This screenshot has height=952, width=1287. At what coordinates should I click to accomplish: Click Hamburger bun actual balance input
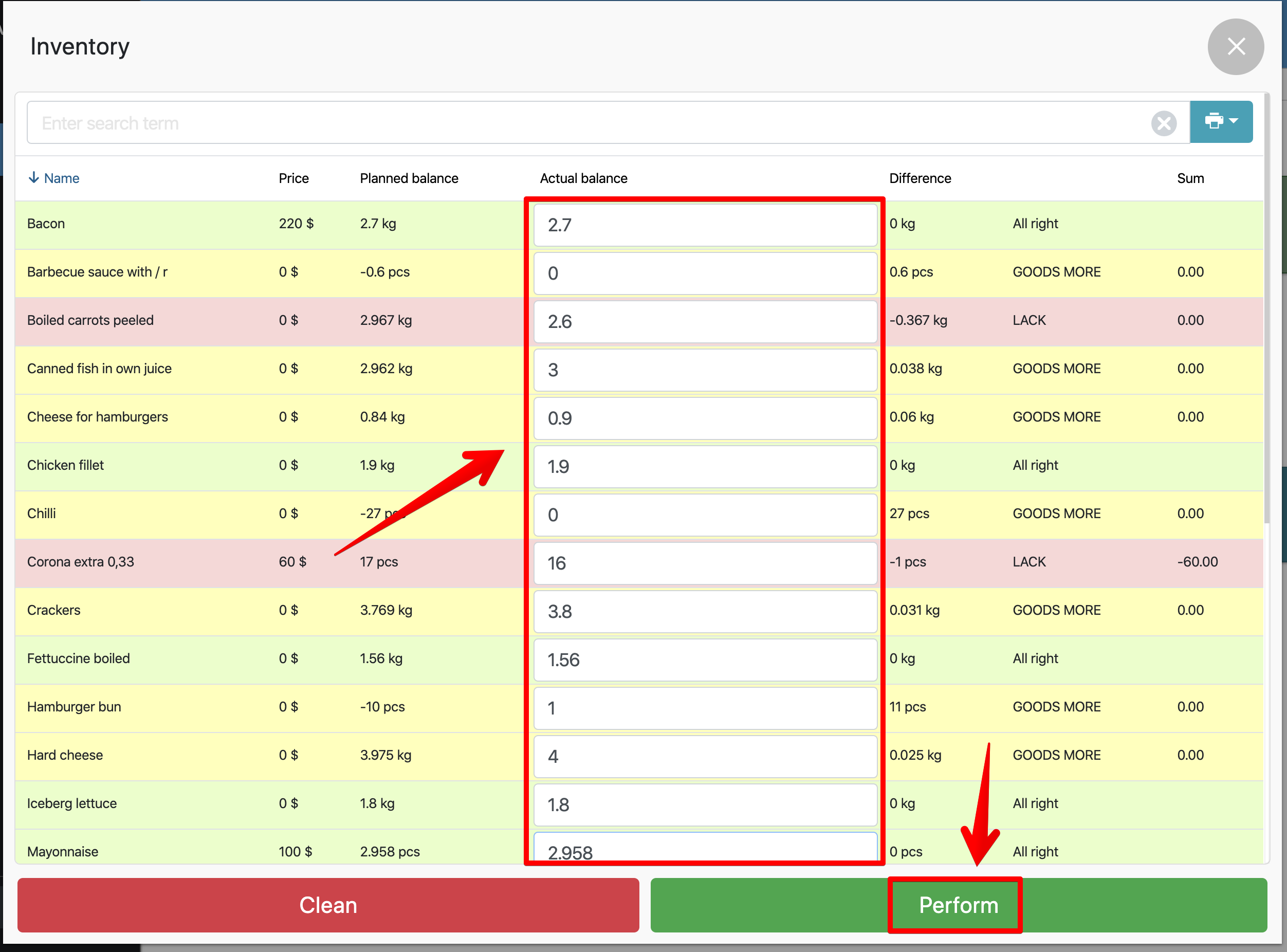[x=705, y=708]
